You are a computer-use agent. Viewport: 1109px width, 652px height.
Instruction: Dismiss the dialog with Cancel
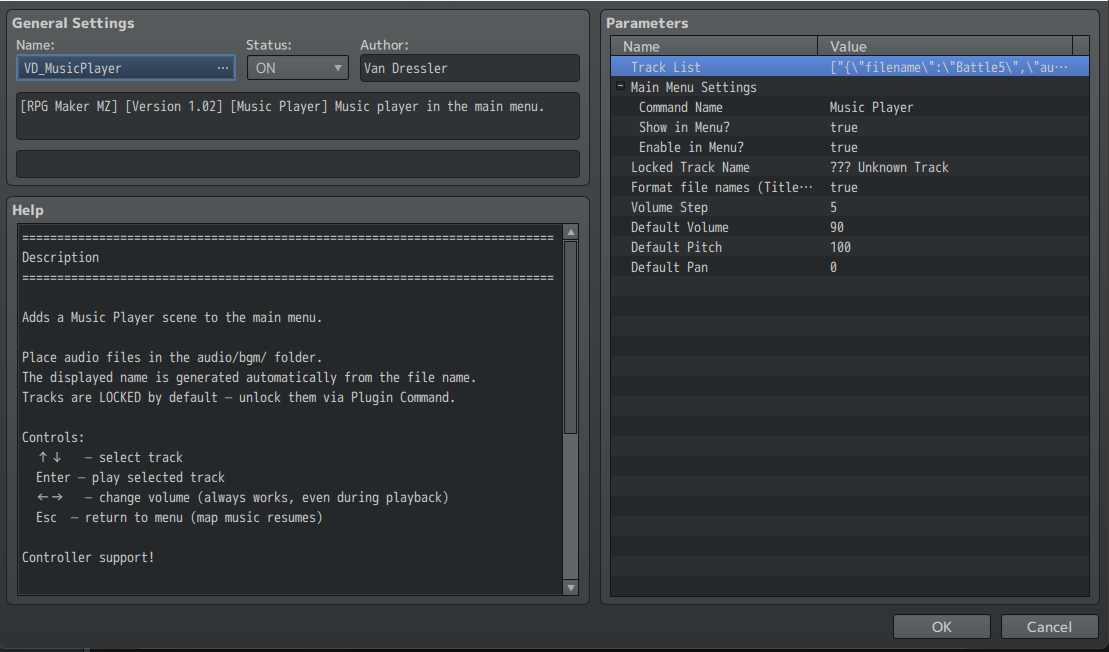[x=1049, y=627]
